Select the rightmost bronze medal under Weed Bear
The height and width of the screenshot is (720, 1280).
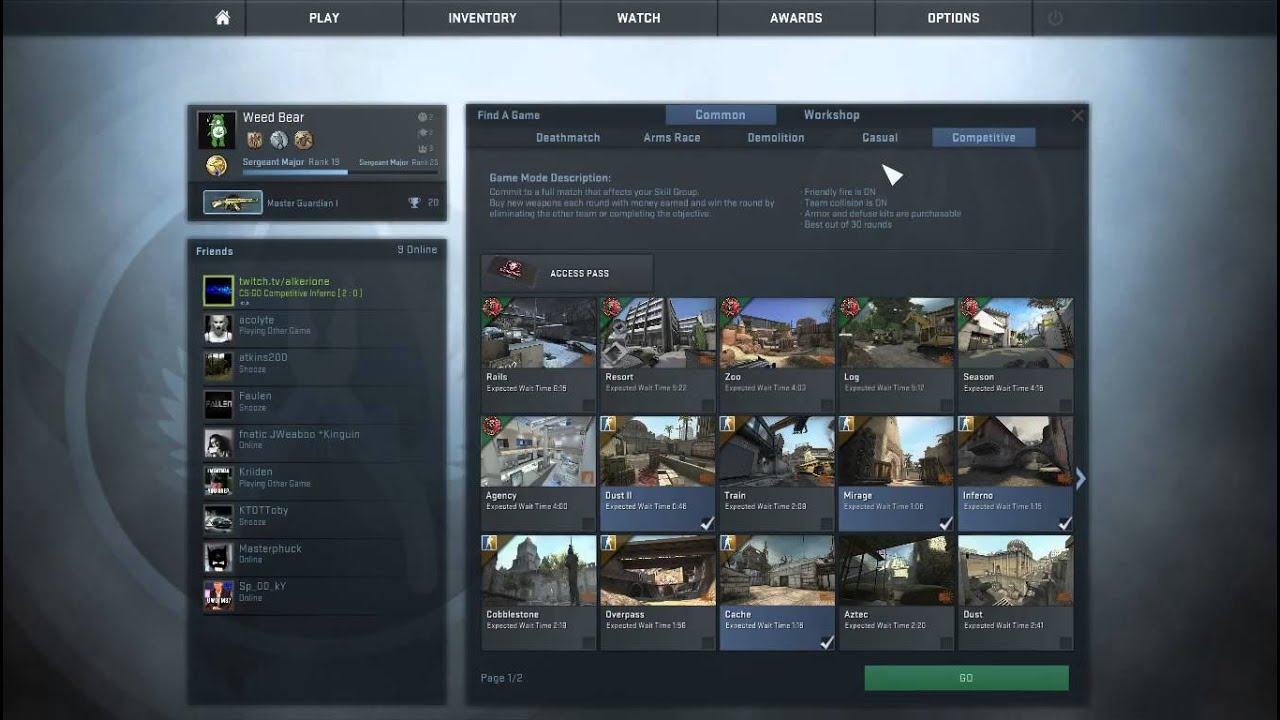[304, 140]
